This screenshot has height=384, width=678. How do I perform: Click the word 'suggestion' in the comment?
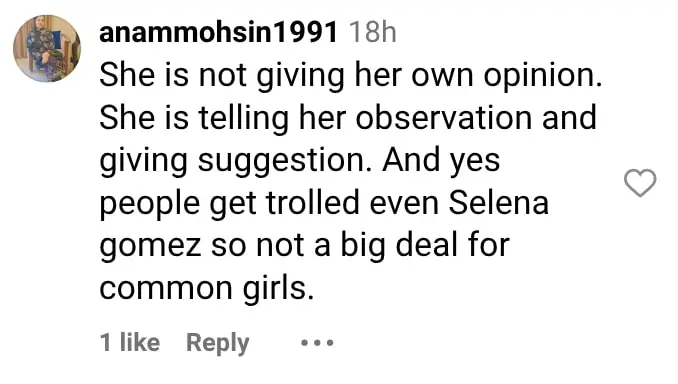pos(281,162)
